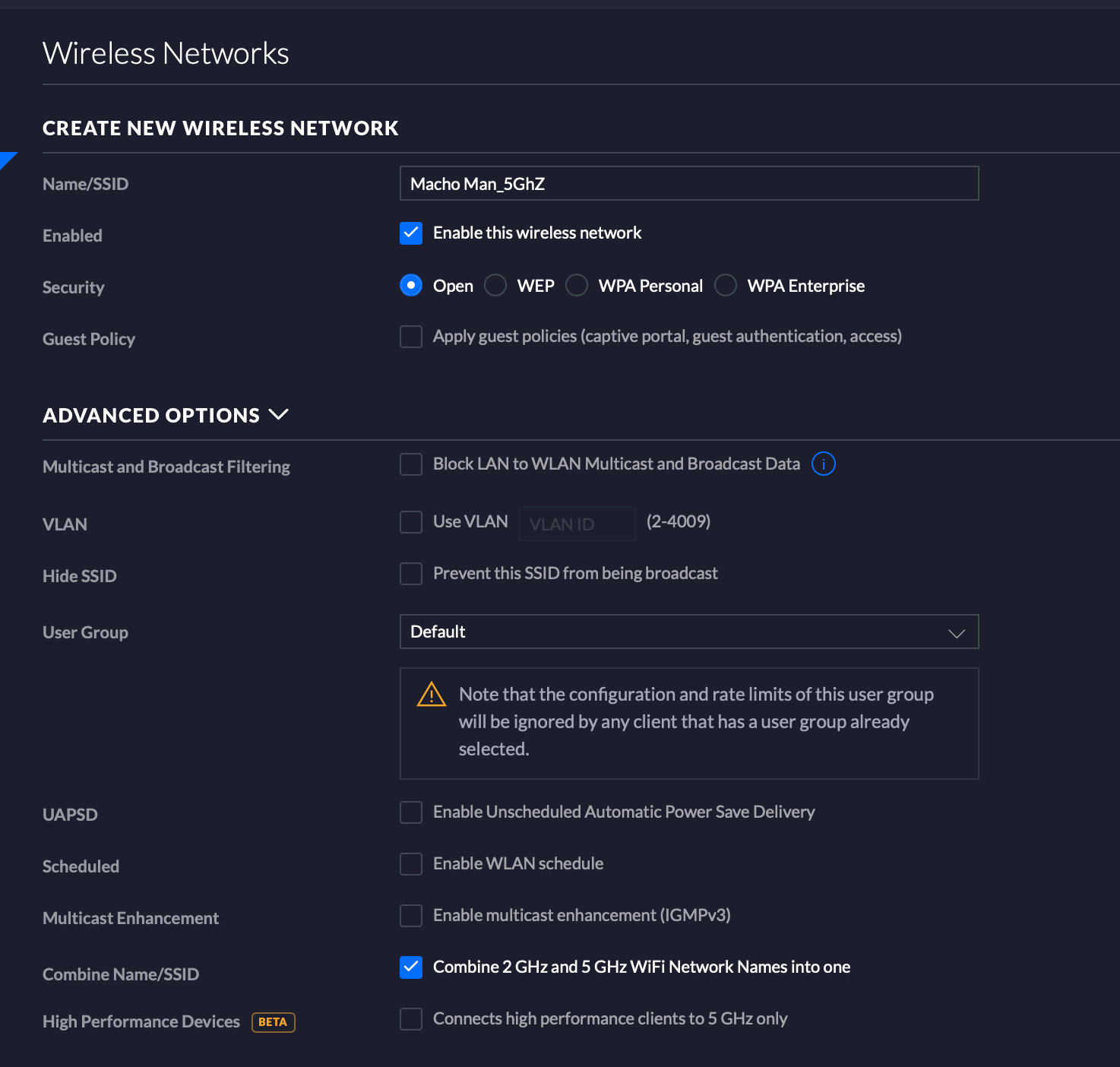This screenshot has height=1067, width=1120.
Task: Click the BETA badge beside High Performance Devices
Action: click(x=273, y=1022)
